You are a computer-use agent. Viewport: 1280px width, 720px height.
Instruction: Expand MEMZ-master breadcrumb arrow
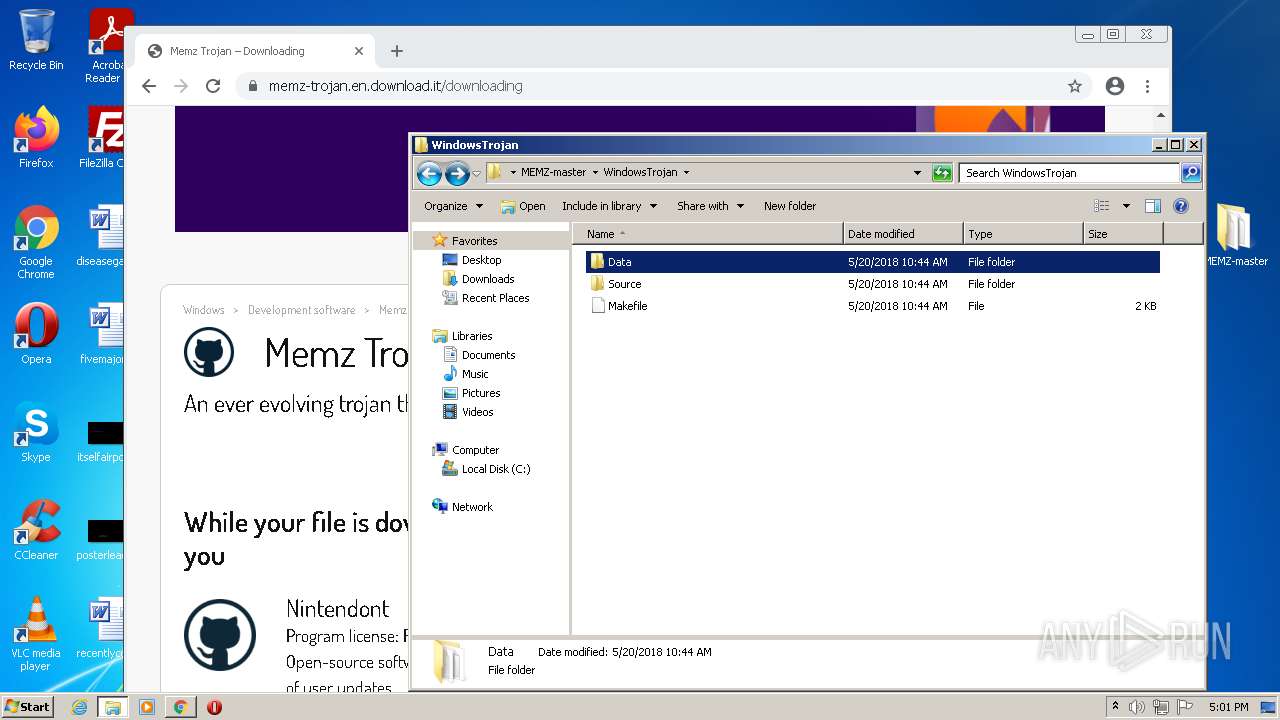pos(597,173)
